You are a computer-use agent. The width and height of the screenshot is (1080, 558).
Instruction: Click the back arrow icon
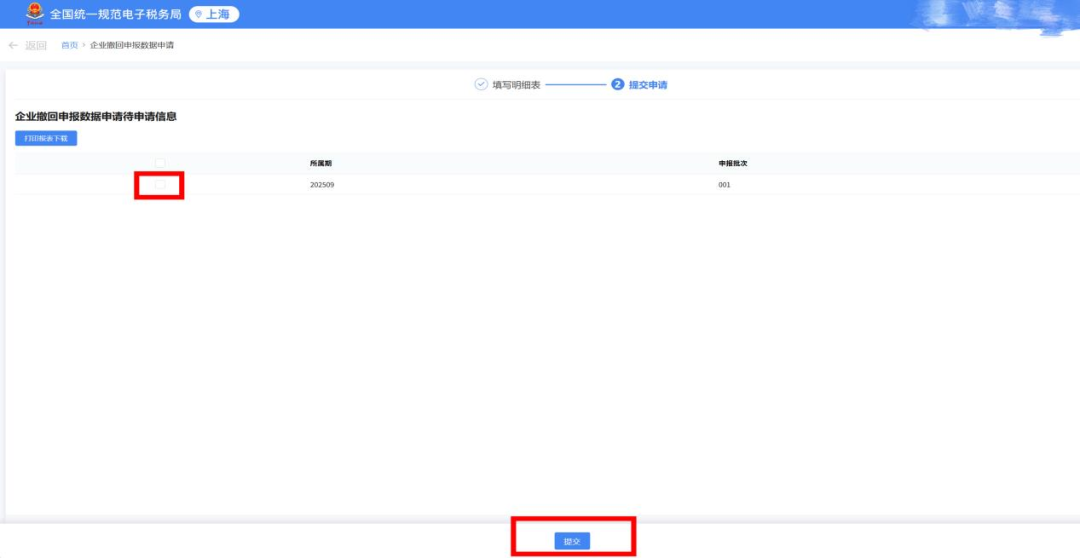pyautogui.click(x=13, y=46)
